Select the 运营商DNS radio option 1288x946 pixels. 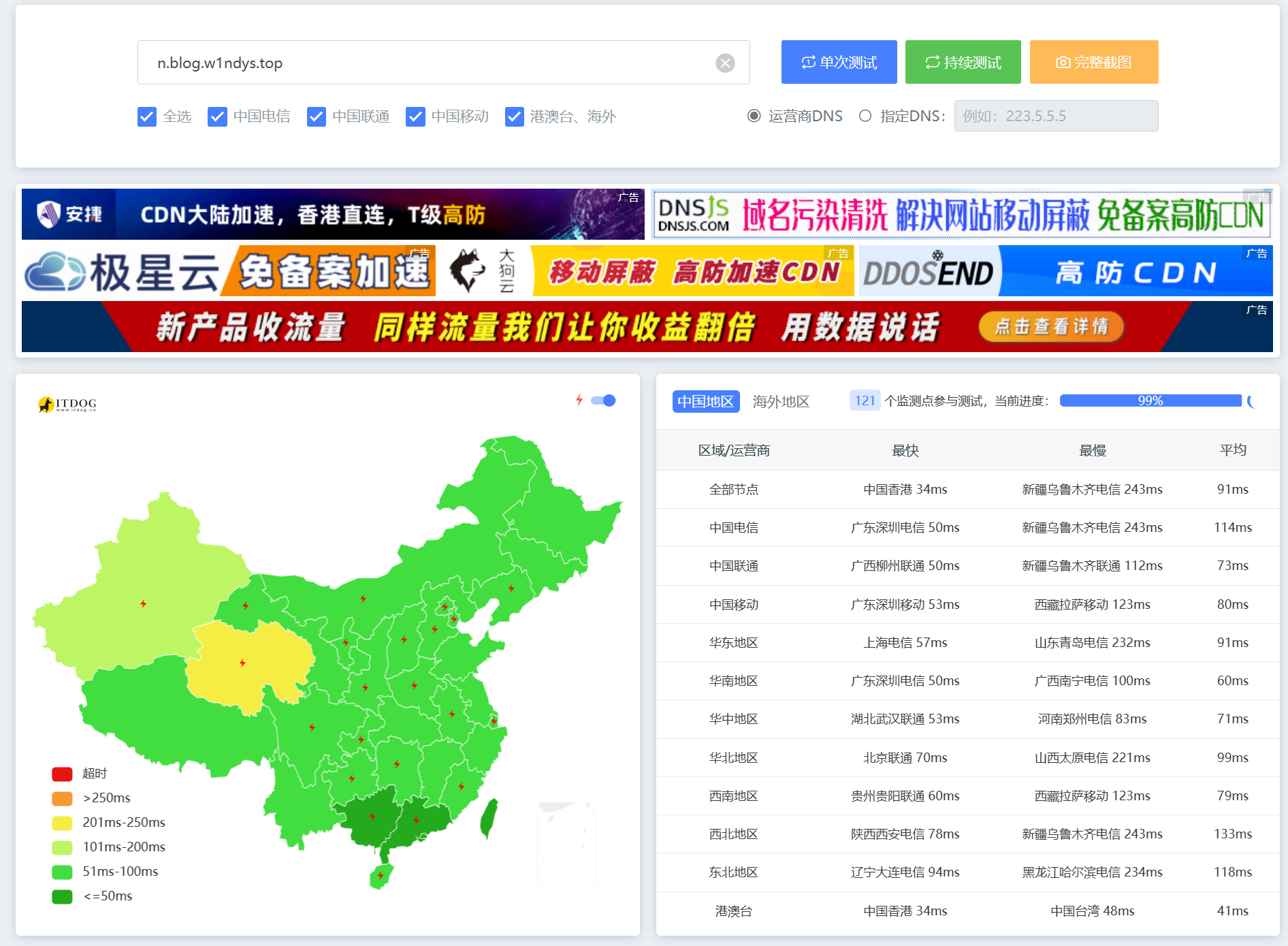754,116
